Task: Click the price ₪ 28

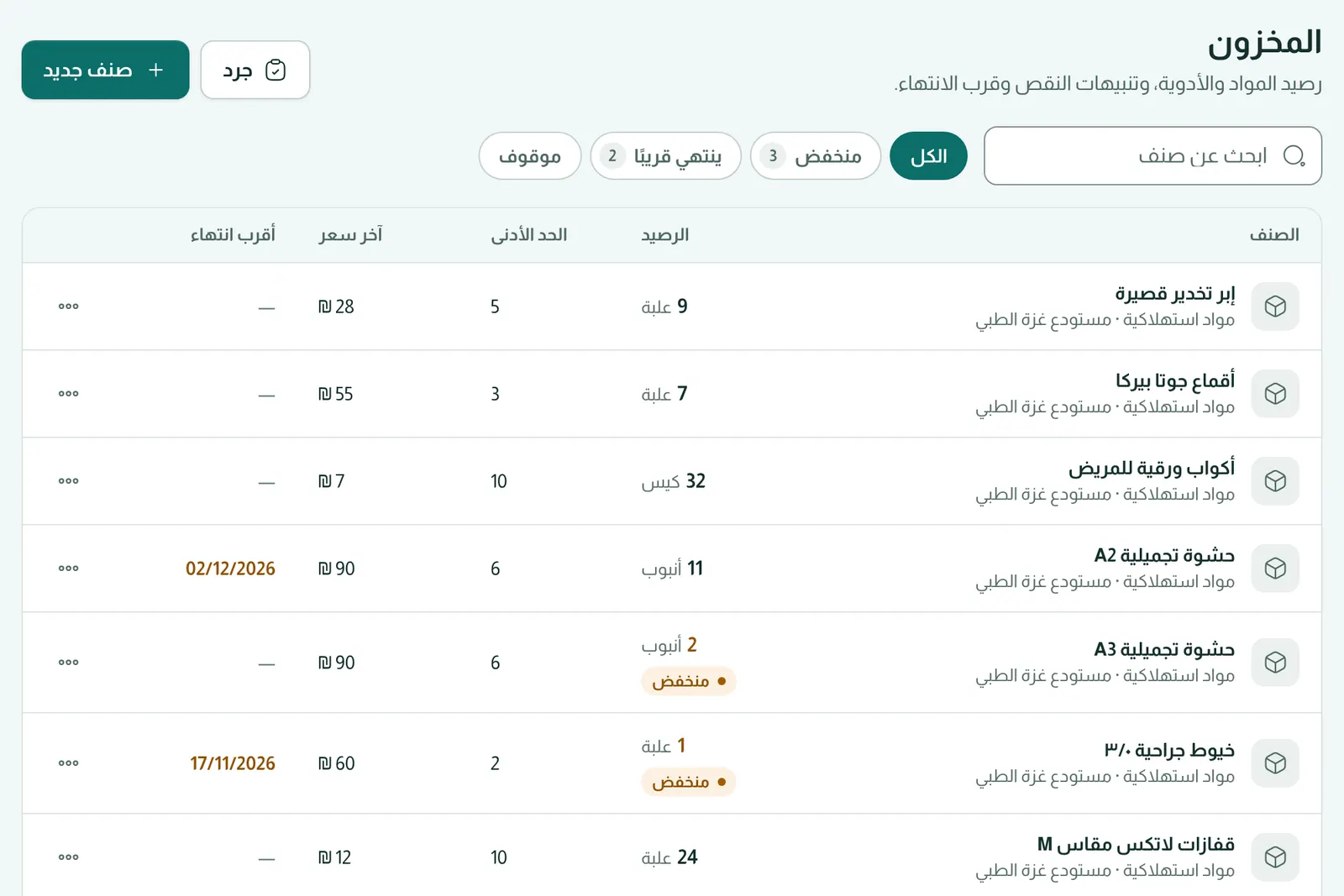Action: [336, 307]
